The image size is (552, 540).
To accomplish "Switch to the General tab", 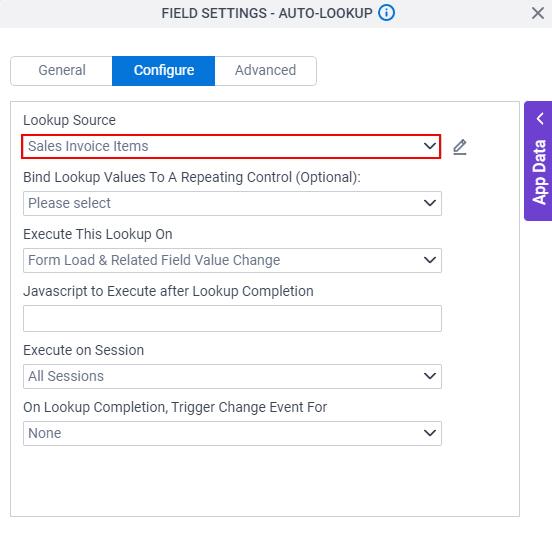I will click(x=62, y=70).
